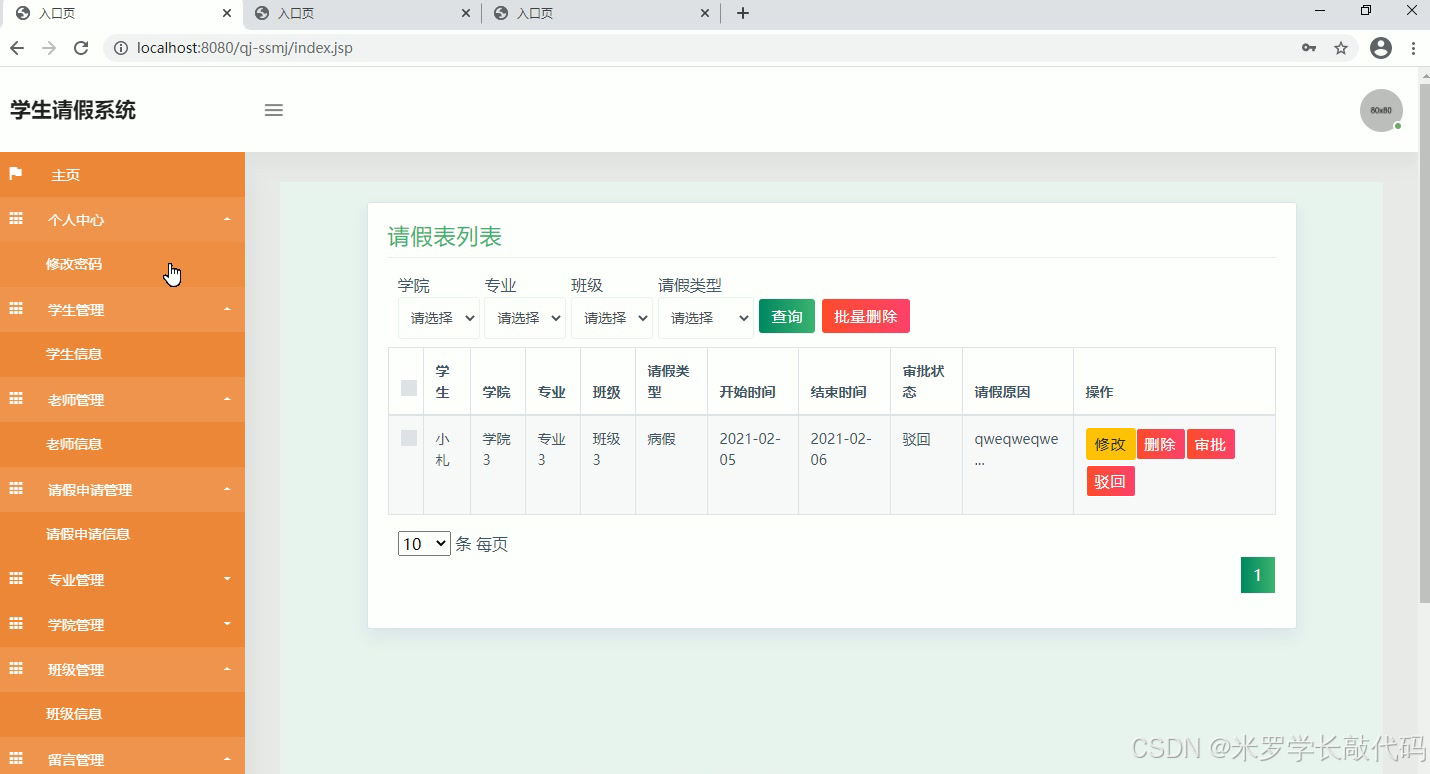Click the grid icon beside 老师管理
1430x774 pixels.
[15, 399]
